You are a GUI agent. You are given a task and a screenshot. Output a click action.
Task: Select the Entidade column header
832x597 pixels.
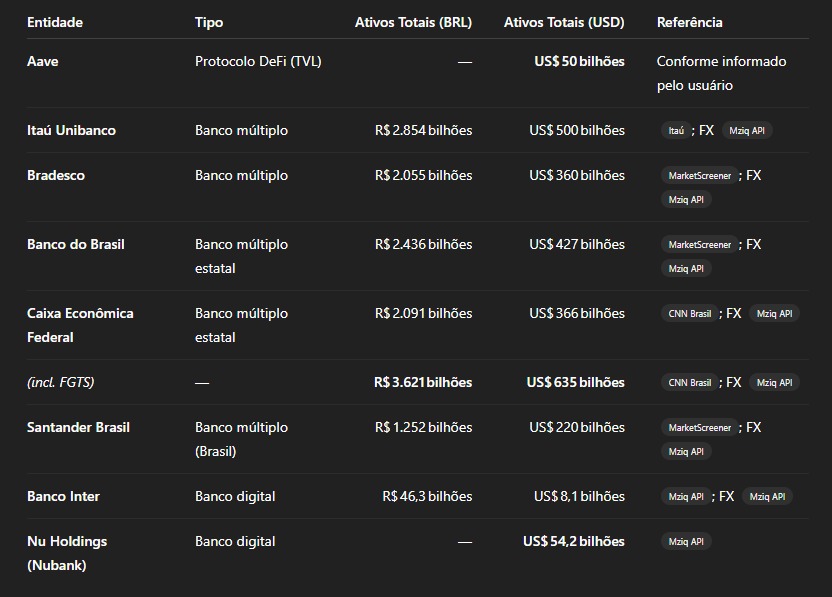click(55, 22)
